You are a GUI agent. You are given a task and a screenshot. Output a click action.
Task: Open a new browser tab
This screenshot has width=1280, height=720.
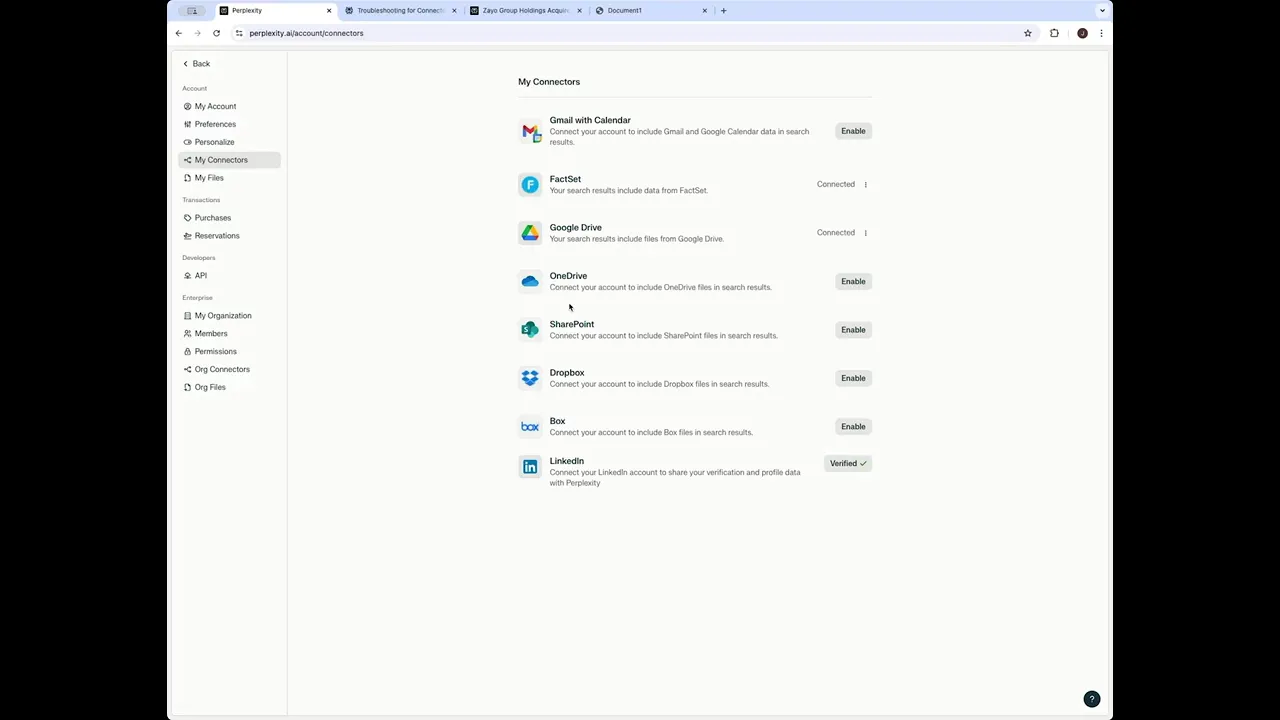click(723, 10)
